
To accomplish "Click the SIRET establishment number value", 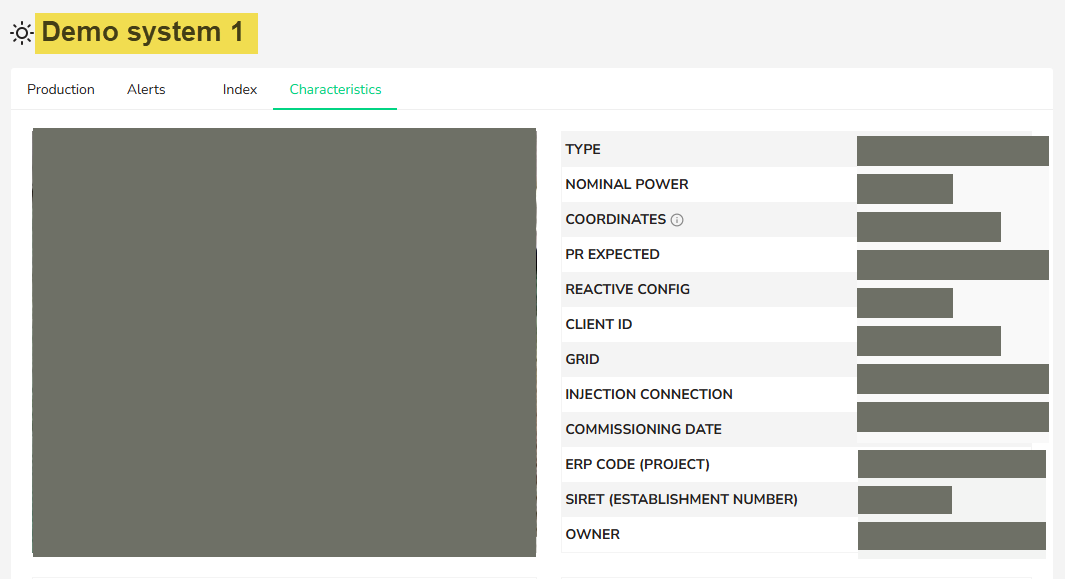I will [x=904, y=499].
